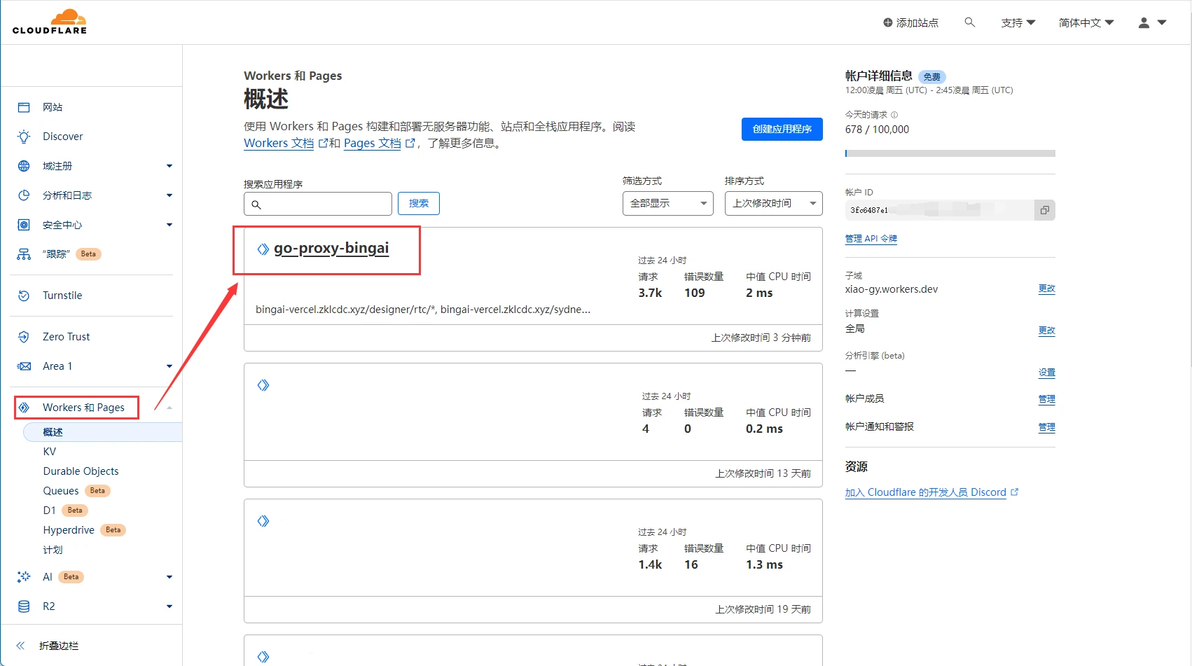This screenshot has height=666, width=1192.
Task: Click the Change link for compute setting
Action: point(1047,331)
